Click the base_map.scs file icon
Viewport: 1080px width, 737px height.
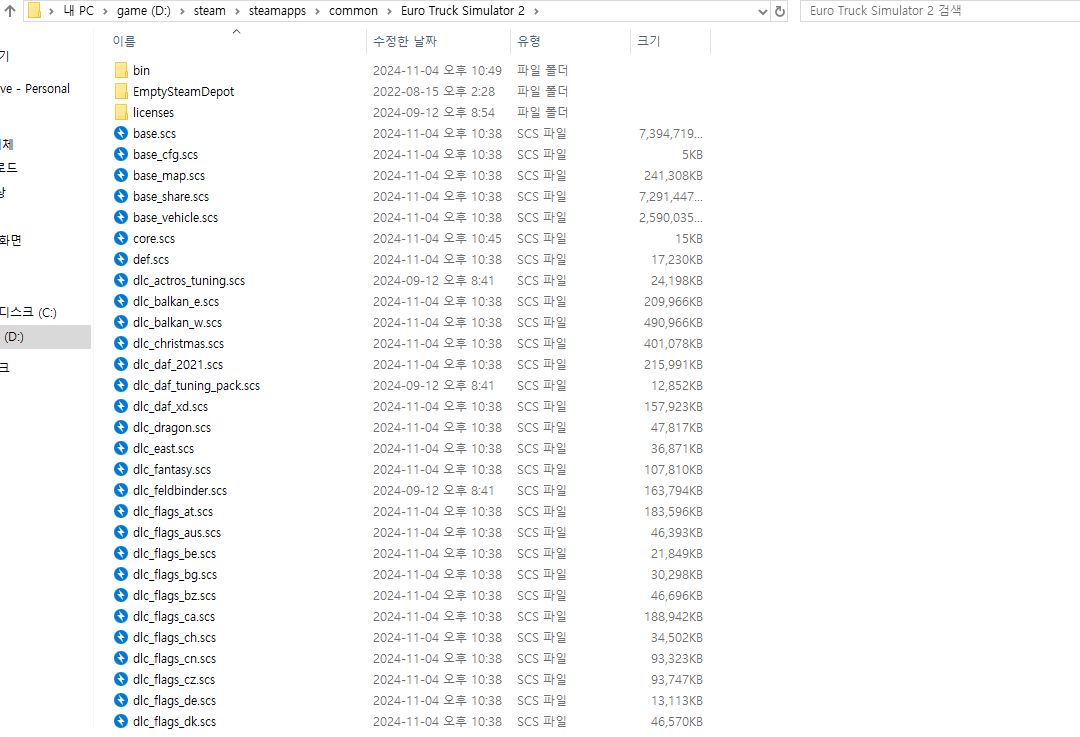(x=121, y=175)
